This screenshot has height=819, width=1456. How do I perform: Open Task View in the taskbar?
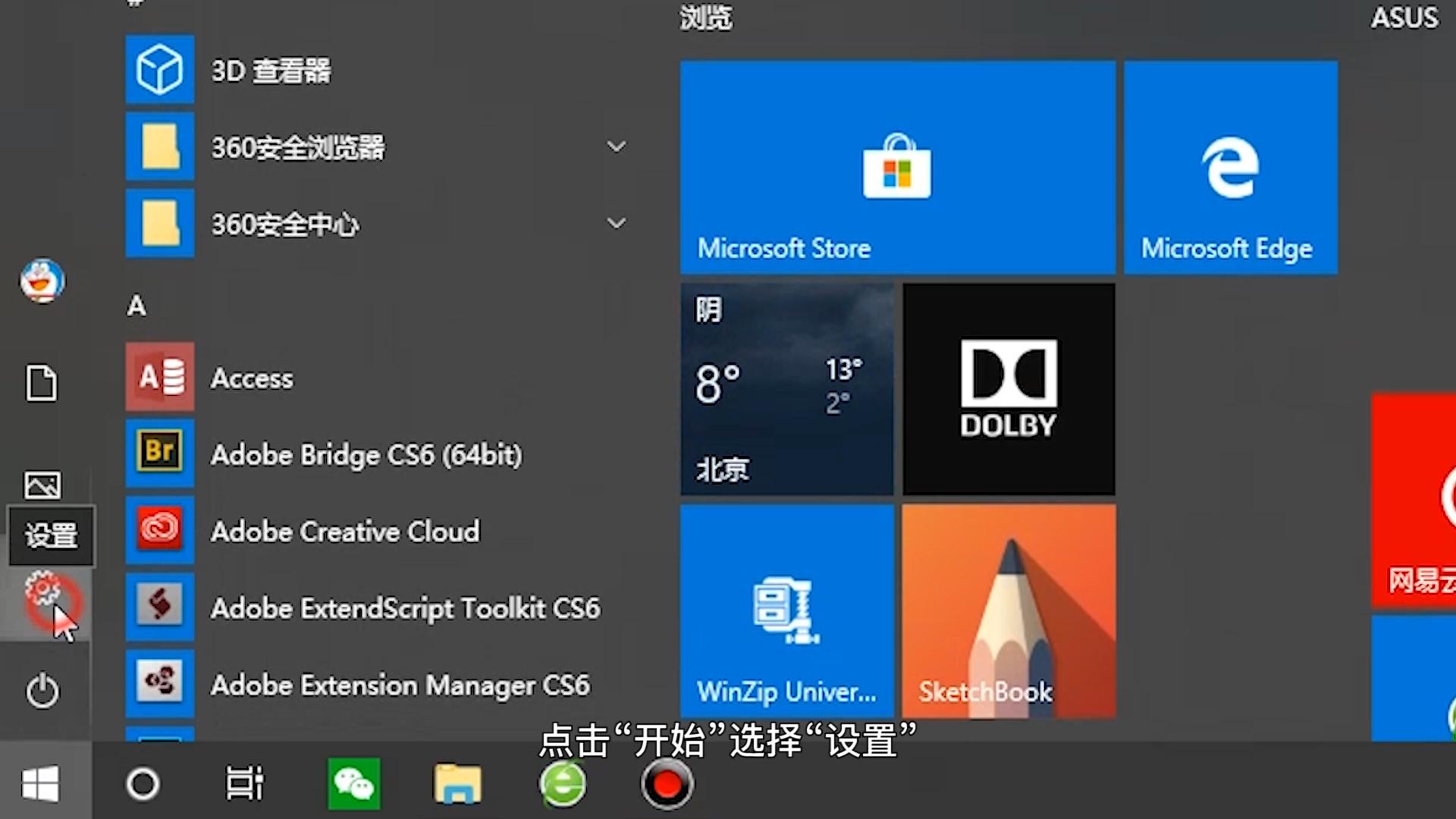pos(245,783)
